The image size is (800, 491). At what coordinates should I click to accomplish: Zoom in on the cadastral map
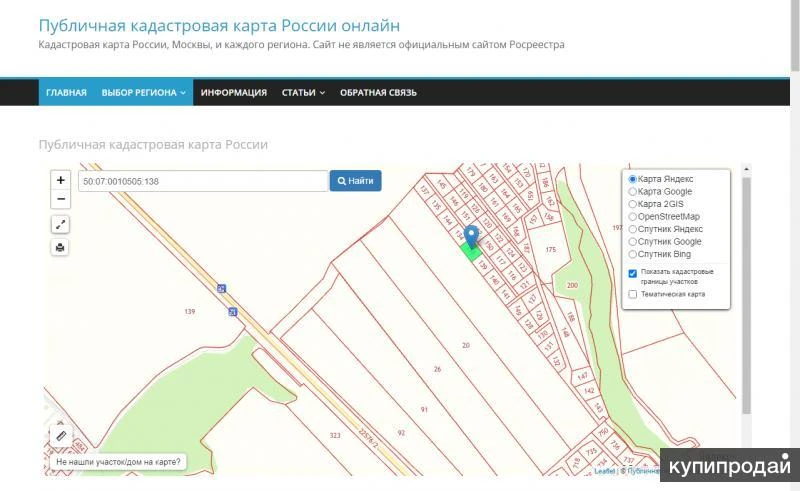61,181
